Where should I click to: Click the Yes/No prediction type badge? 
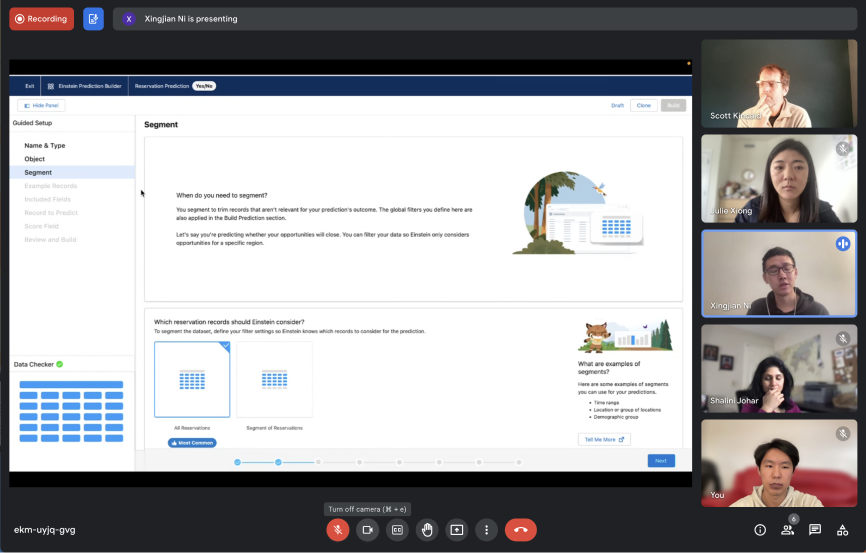pyautogui.click(x=204, y=86)
